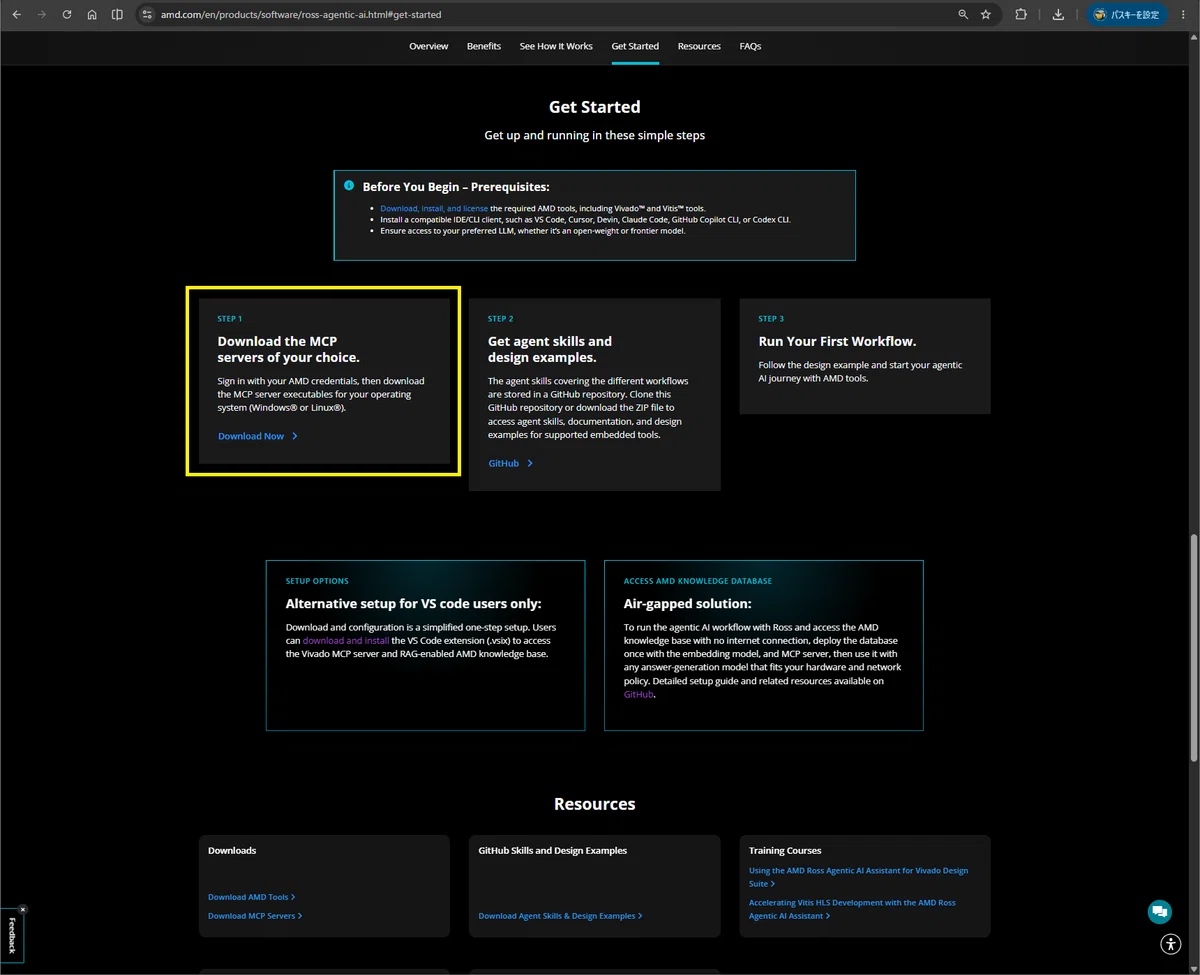Follow the 'Download, install, and license' link
This screenshot has width=1200, height=975.
coord(434,208)
